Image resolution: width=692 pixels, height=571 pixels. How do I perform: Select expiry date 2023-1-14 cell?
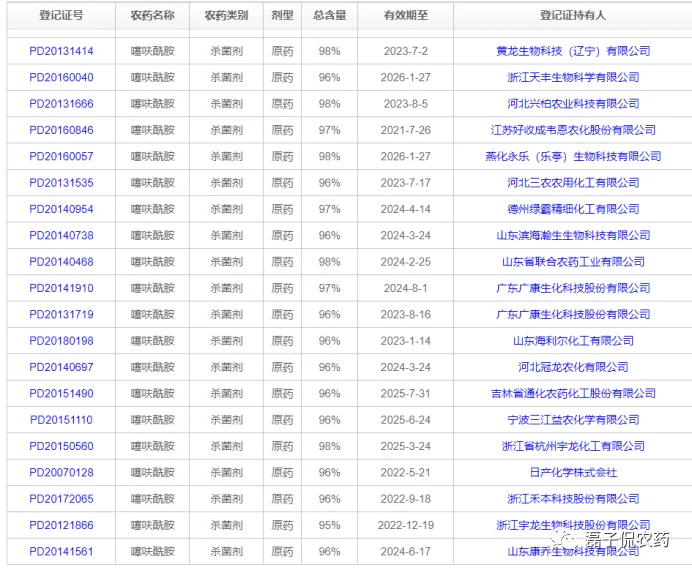coord(406,341)
